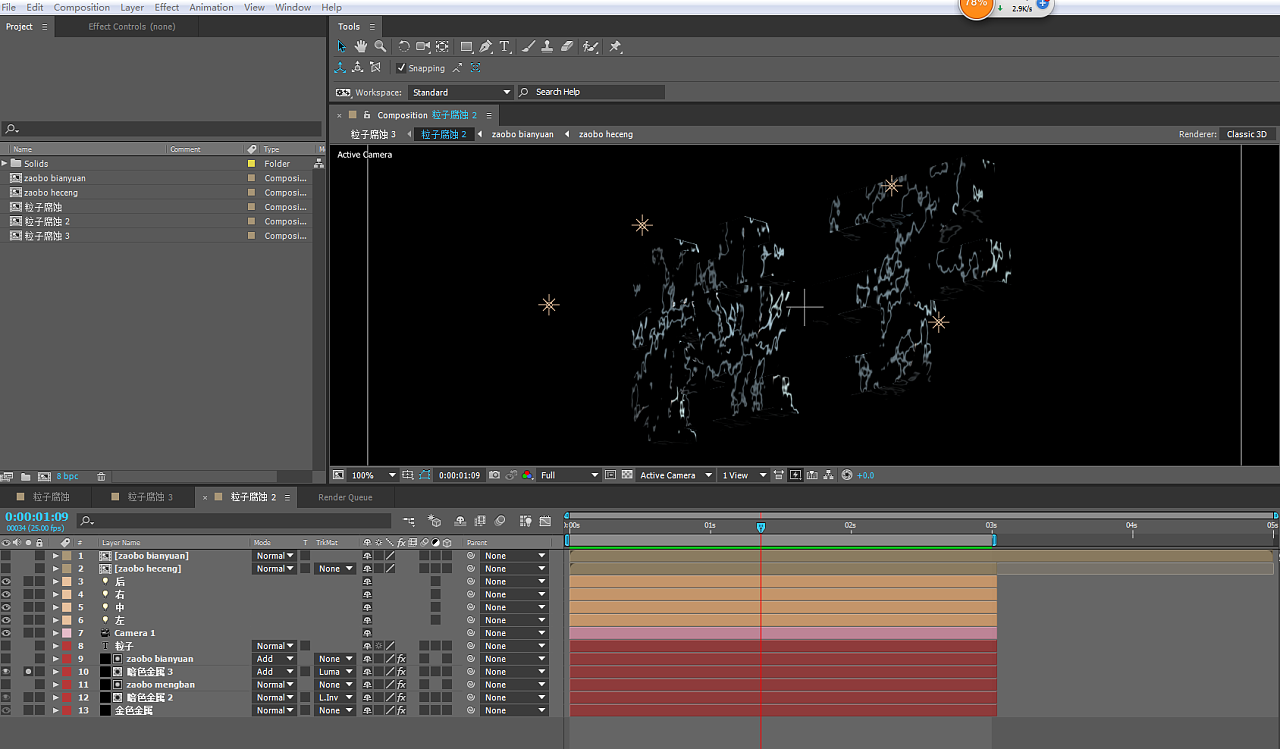This screenshot has width=1280, height=749.
Task: Expand layer 7 Camera 1 properties
Action: coord(56,633)
